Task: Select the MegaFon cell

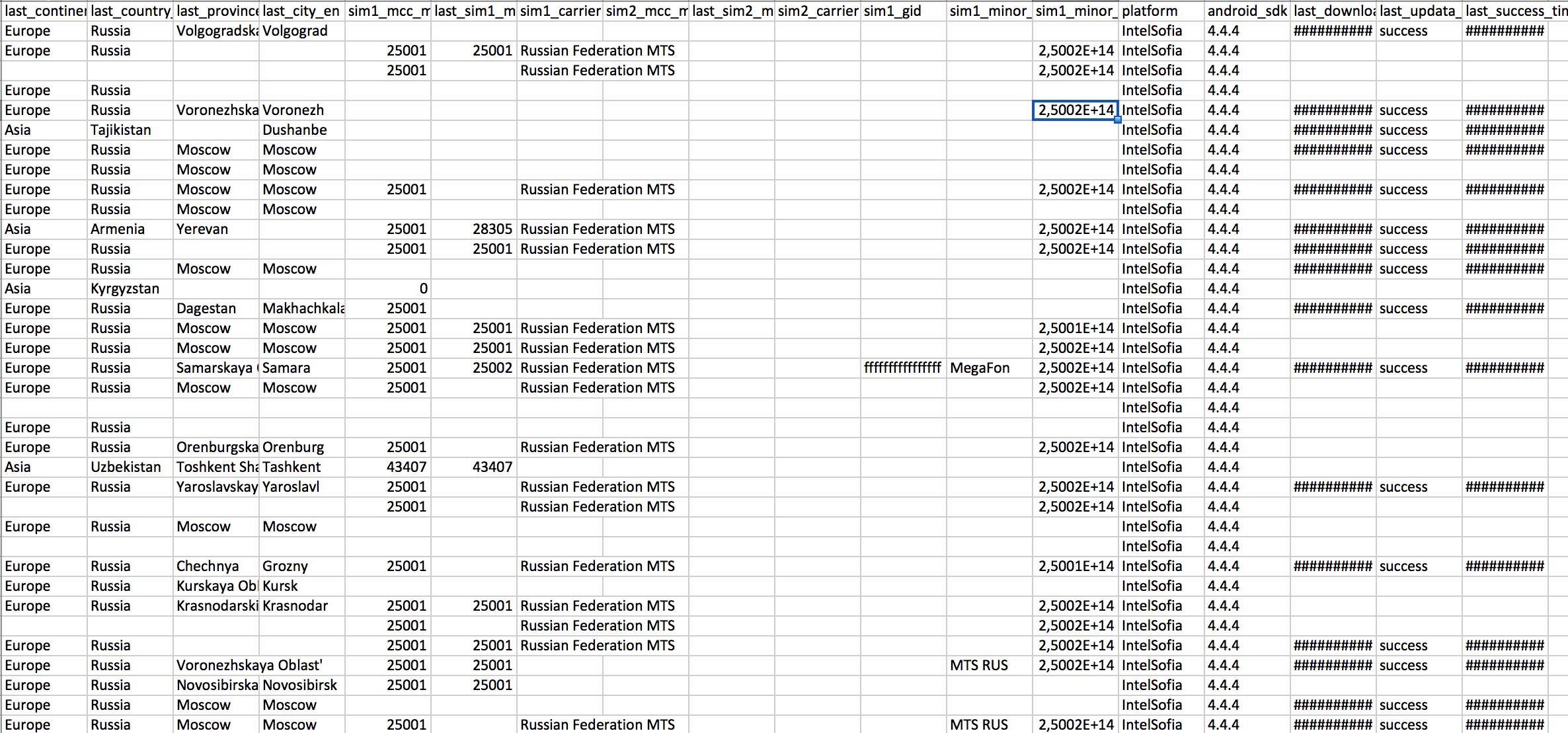Action: pos(990,368)
